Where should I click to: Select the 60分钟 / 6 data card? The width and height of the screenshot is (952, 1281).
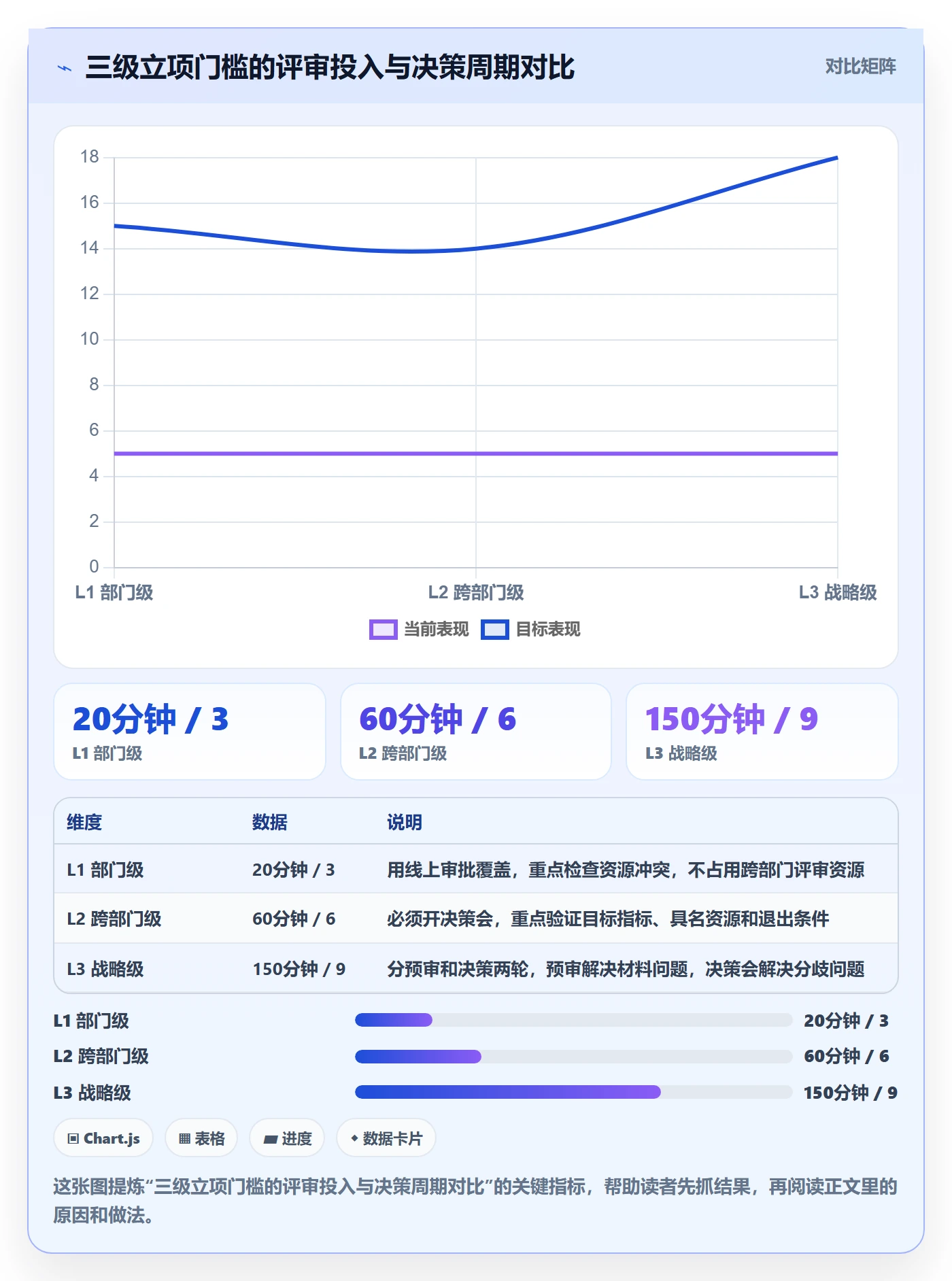[x=476, y=732]
